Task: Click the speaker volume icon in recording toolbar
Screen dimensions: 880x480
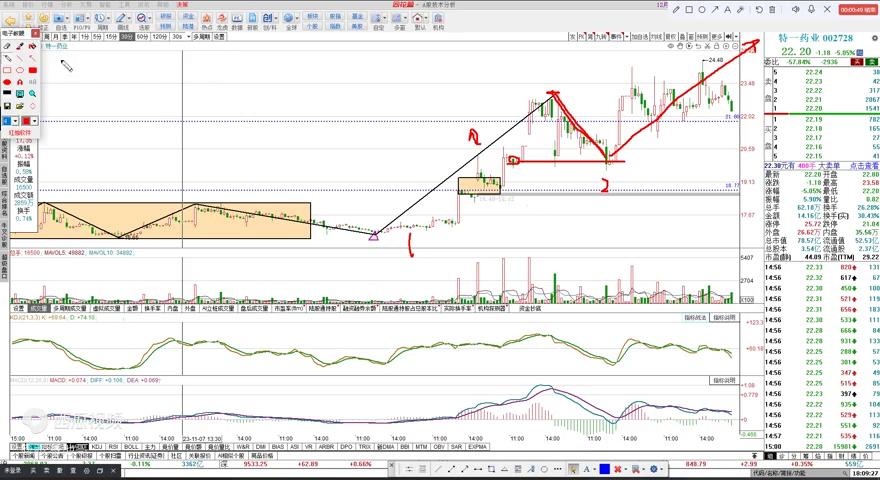Action: tap(796, 10)
